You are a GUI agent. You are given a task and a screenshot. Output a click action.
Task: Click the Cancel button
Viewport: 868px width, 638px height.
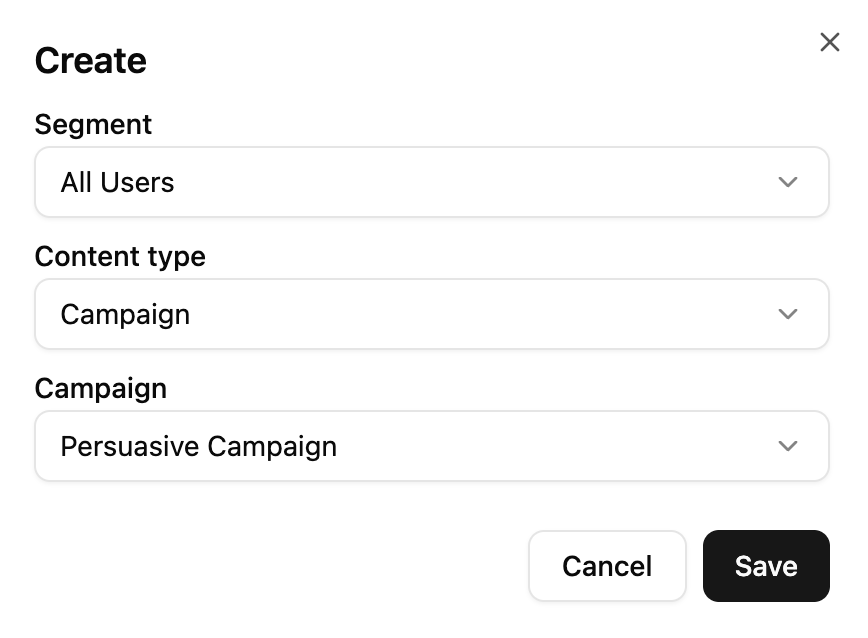pos(607,566)
